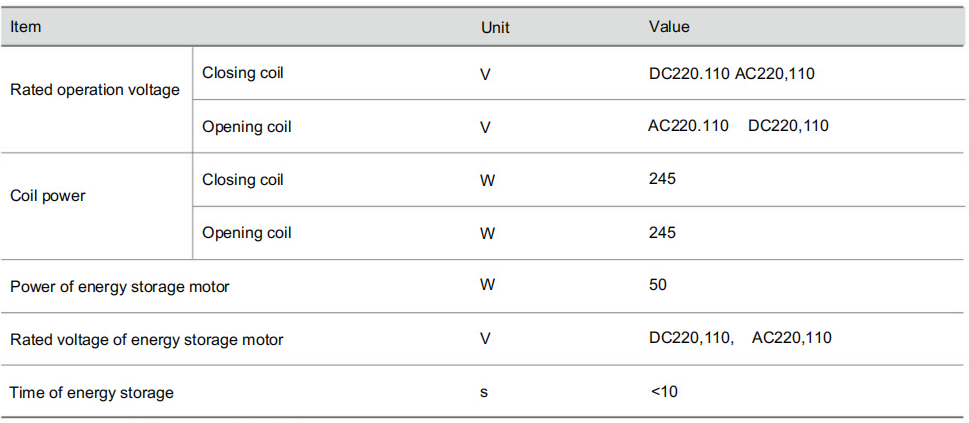Click the value 50 for motor power
Viewport: 969px width, 423px height.
coord(658,285)
